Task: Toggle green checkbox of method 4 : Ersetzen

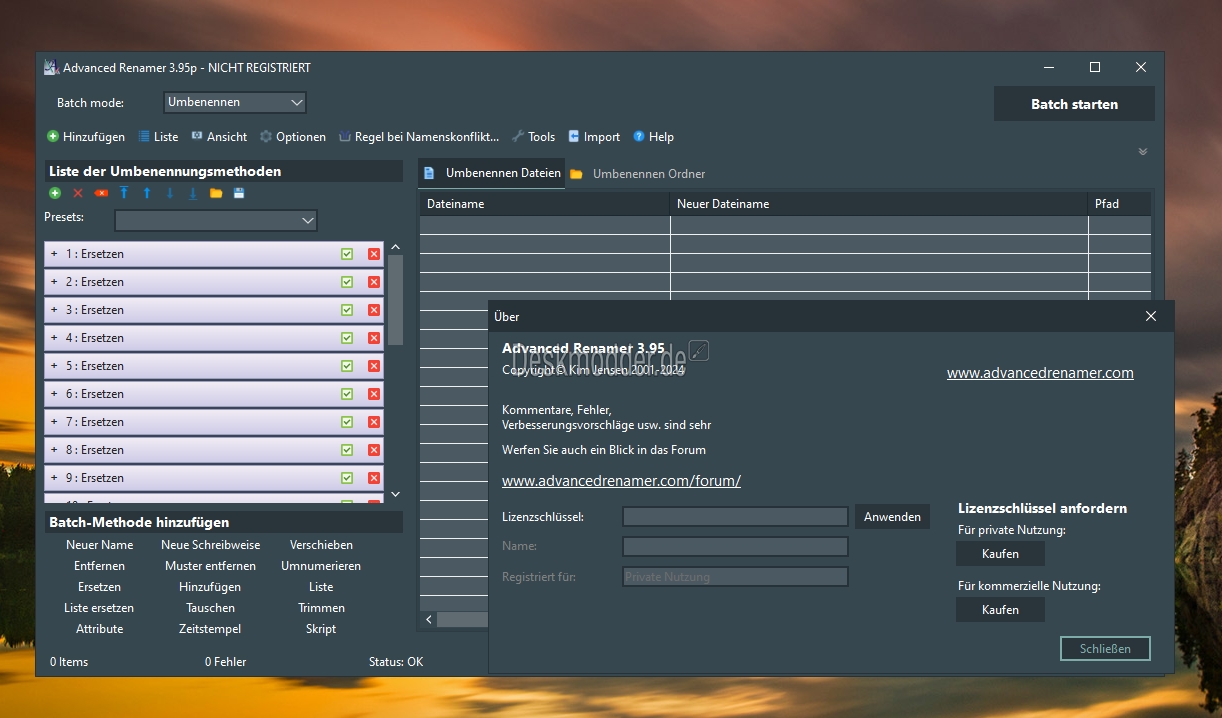Action: 347,338
